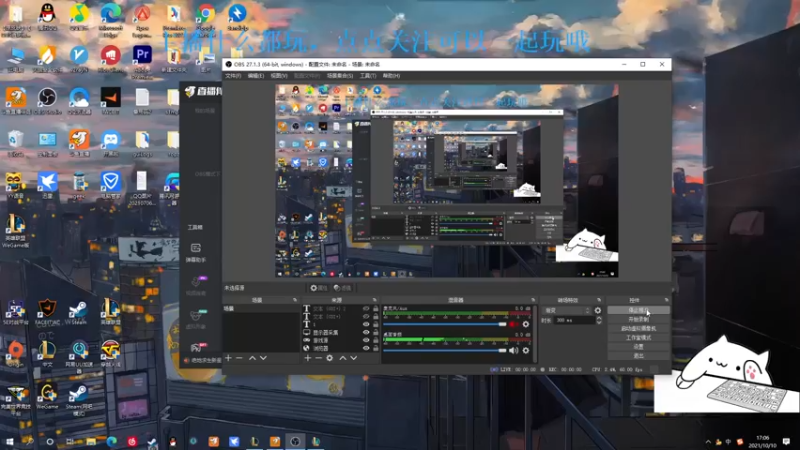Click the 时长 300 ms duration field
Screen dimensions: 800x450
[x=574, y=320]
